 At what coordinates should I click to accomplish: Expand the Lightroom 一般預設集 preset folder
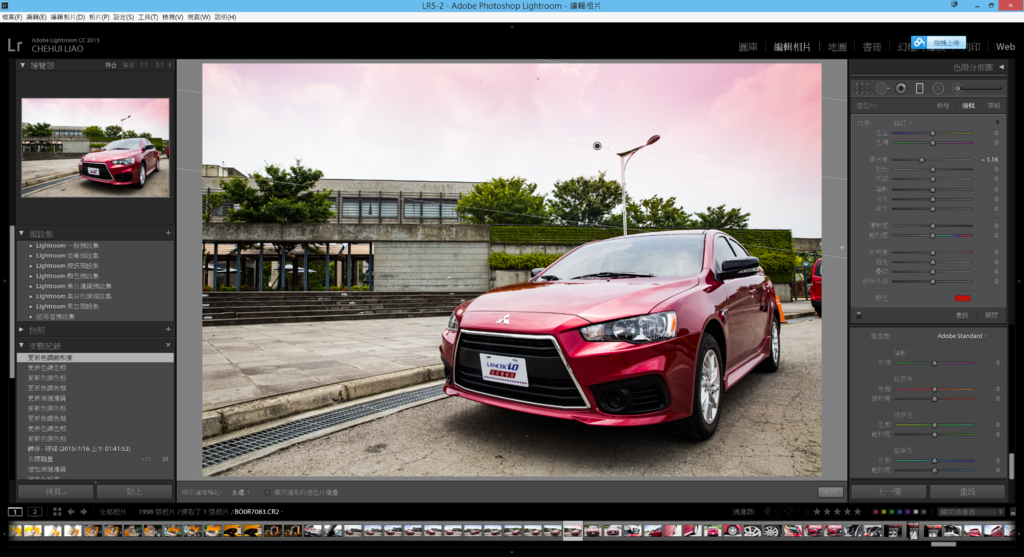pyautogui.click(x=31, y=245)
